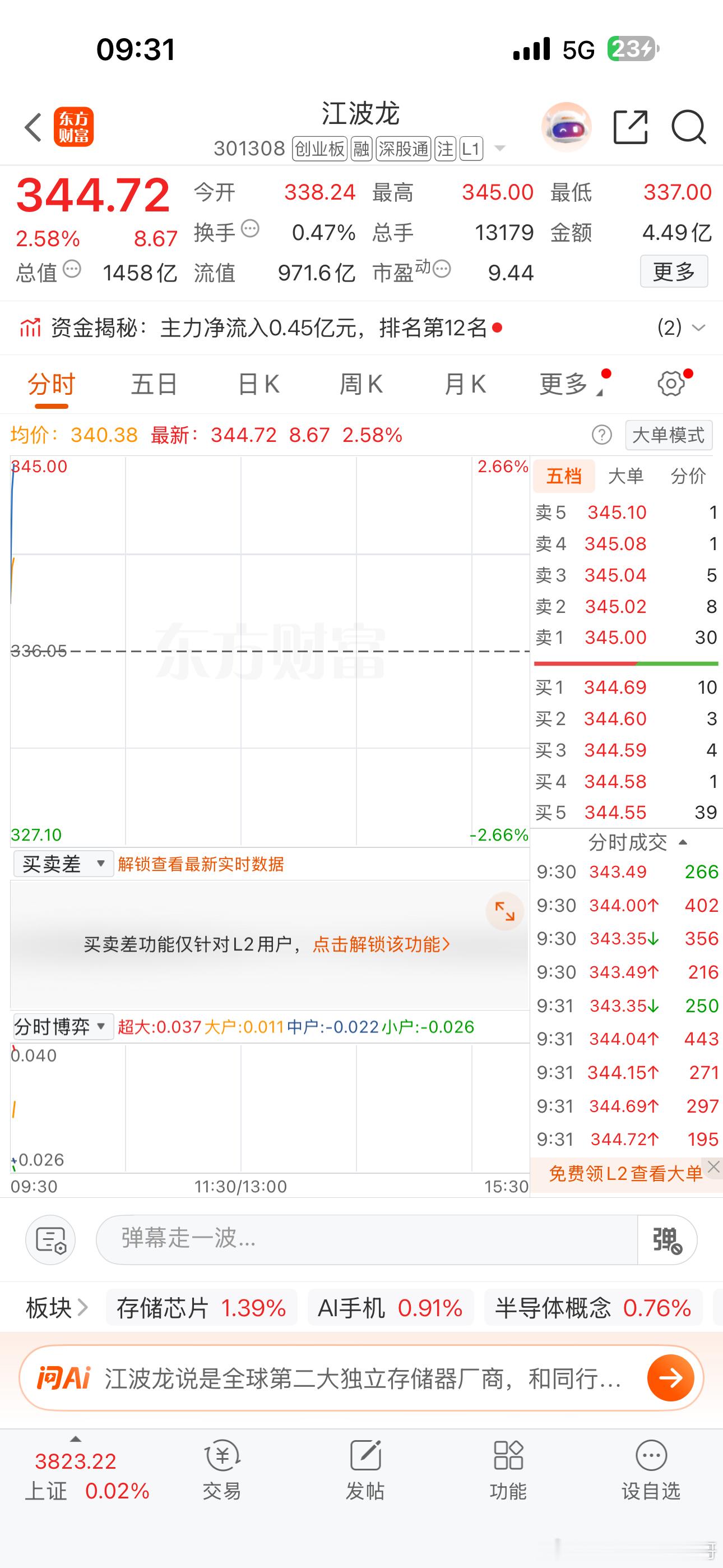Tap 设自选 add watchlist icon
This screenshot has width=723, height=1568.
pos(651,1455)
